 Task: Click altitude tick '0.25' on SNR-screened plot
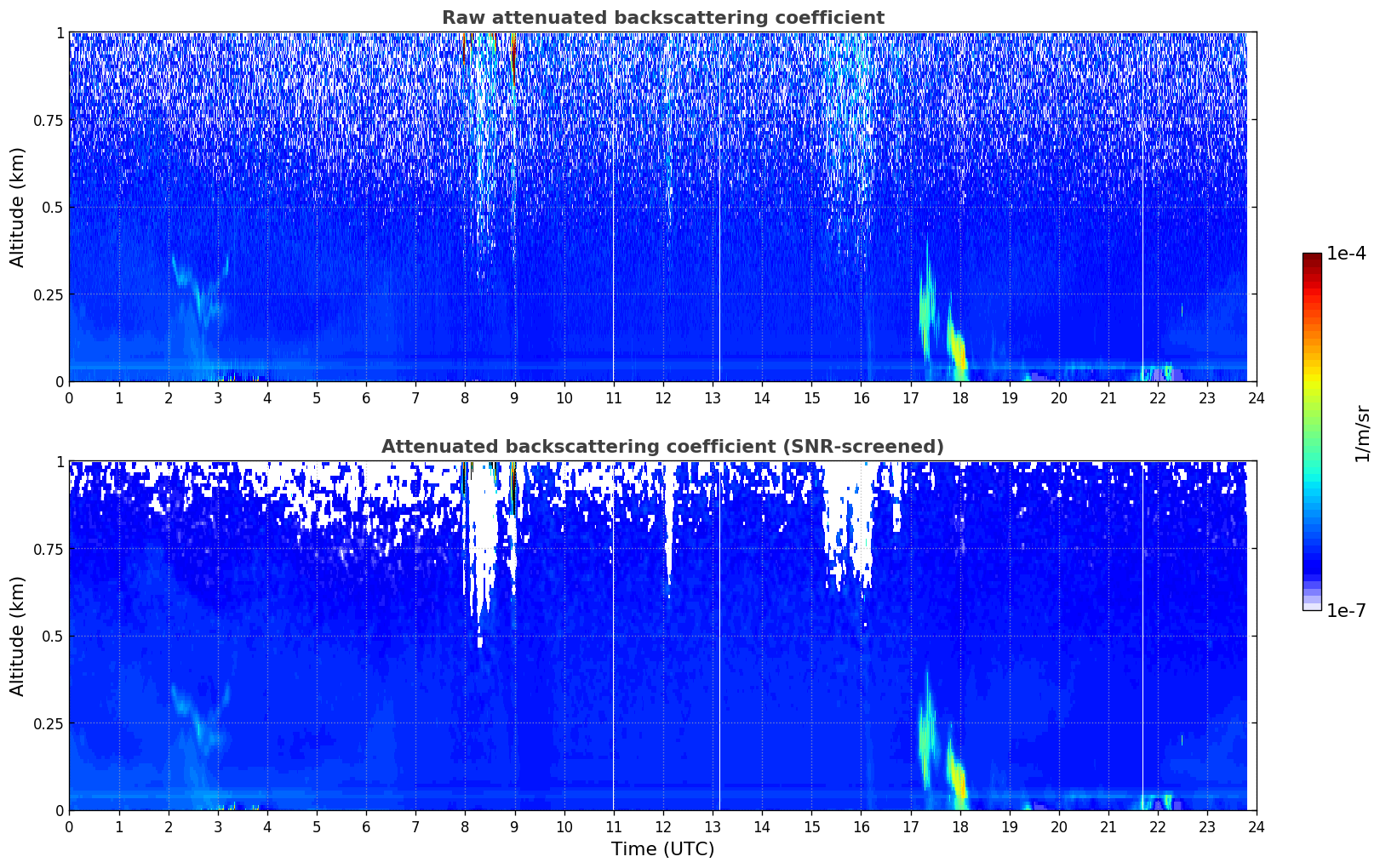(x=48, y=722)
